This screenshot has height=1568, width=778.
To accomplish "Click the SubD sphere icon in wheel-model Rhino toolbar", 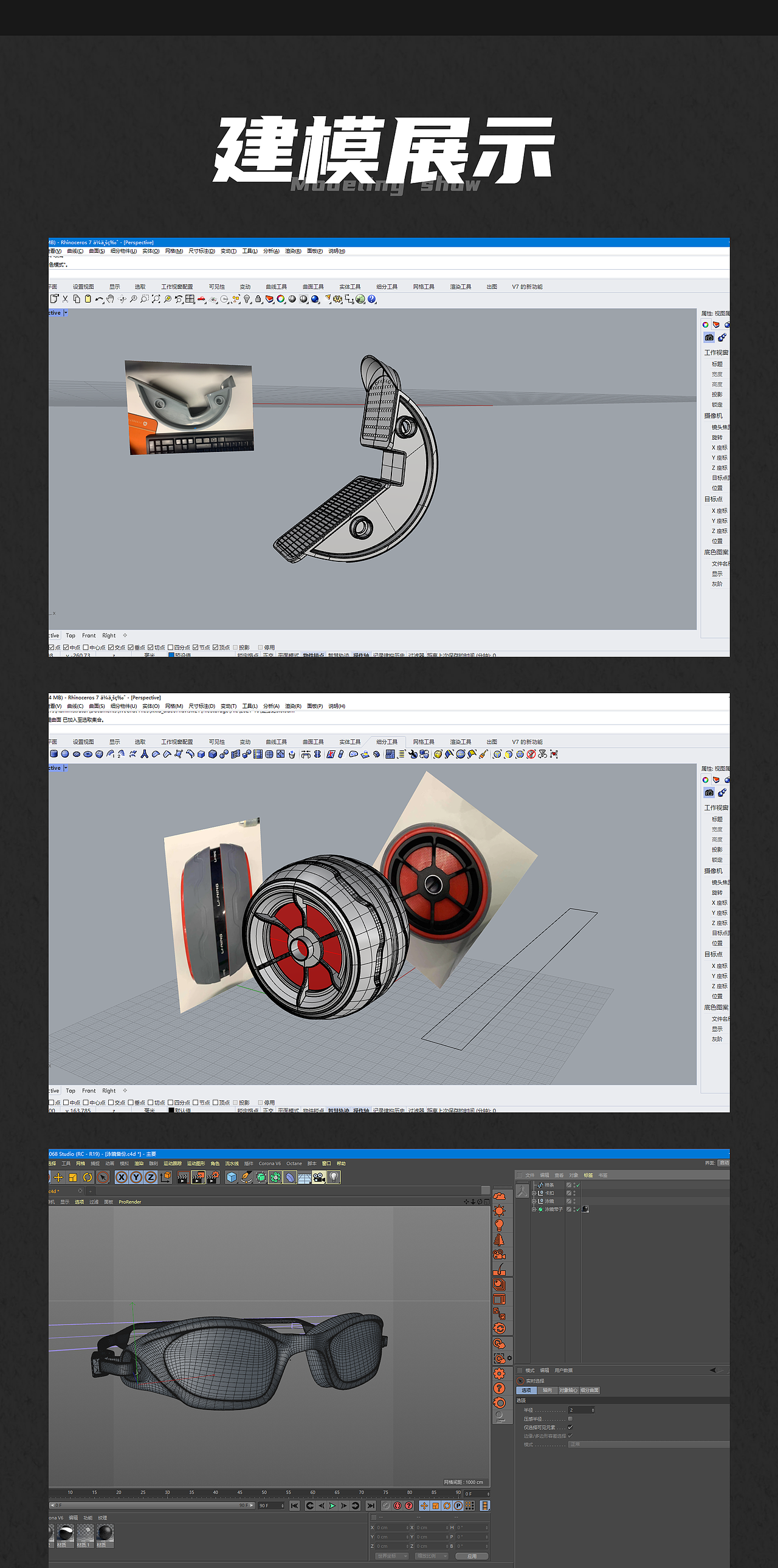I will (x=65, y=754).
